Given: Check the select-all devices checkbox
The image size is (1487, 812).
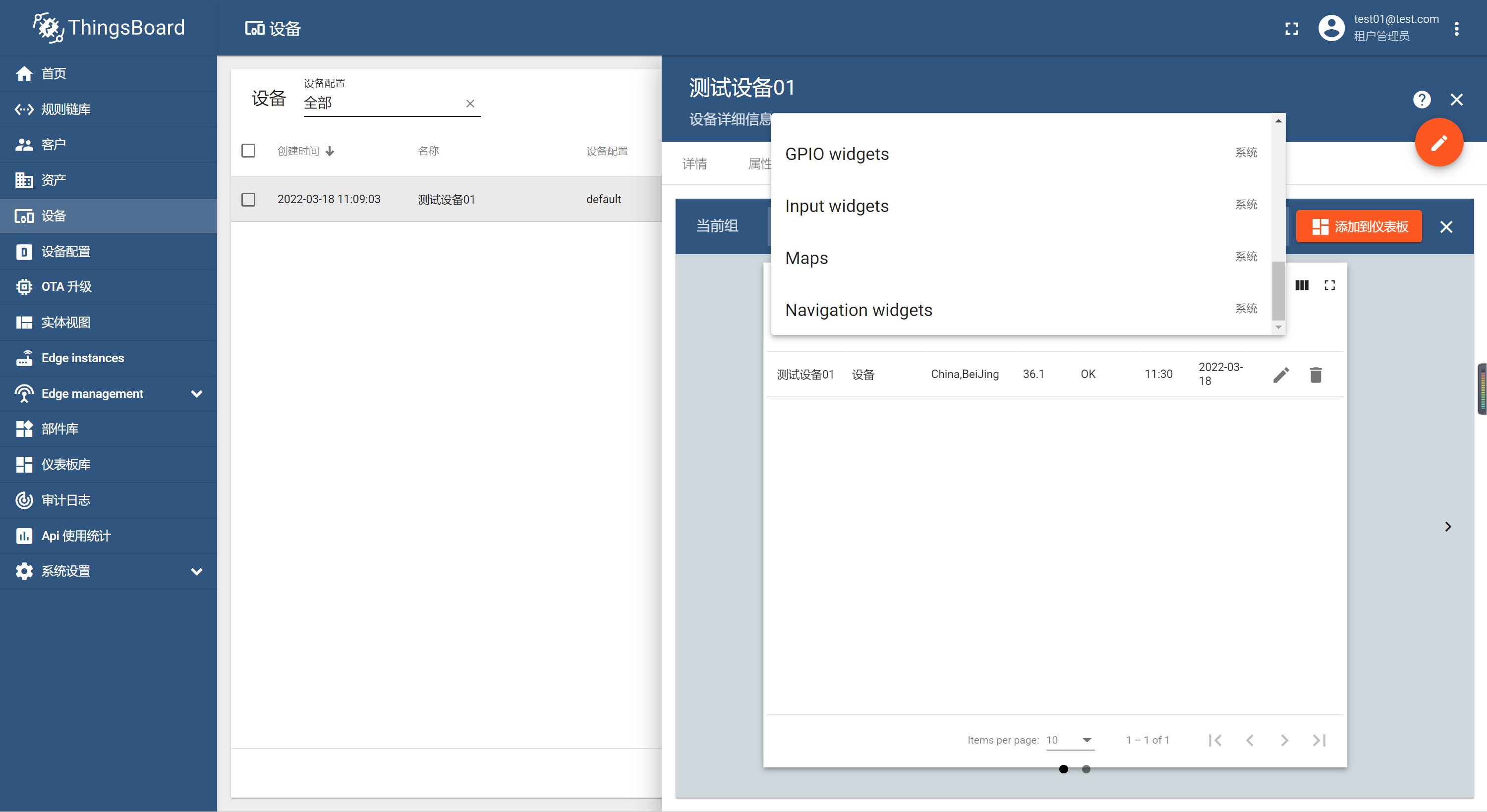Looking at the screenshot, I should 248,151.
